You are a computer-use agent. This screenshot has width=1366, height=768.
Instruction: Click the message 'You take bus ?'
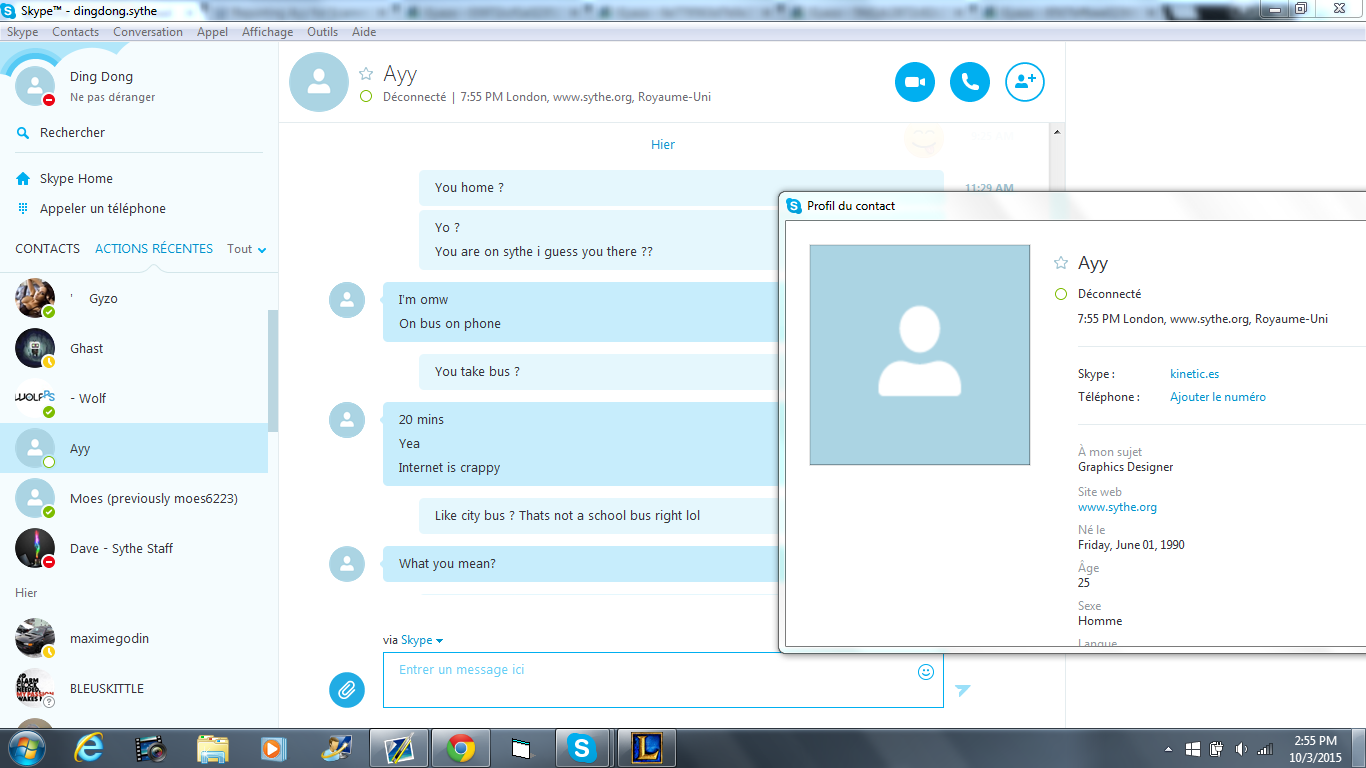click(477, 371)
